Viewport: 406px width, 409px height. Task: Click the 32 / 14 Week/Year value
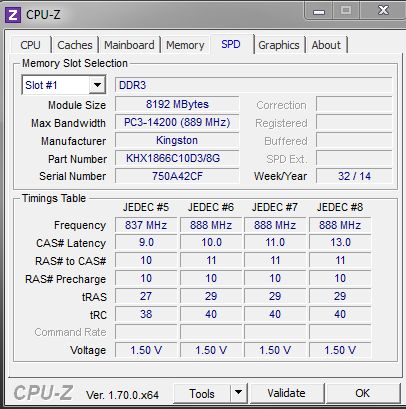tap(354, 176)
